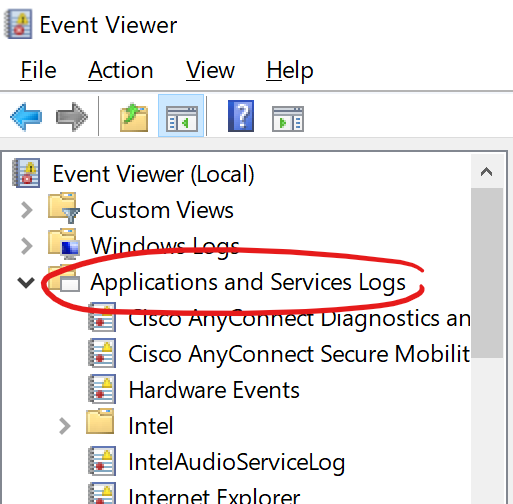Collapse Applications and Services Logs chevron
Viewport: 513px width, 504px height.
26,282
